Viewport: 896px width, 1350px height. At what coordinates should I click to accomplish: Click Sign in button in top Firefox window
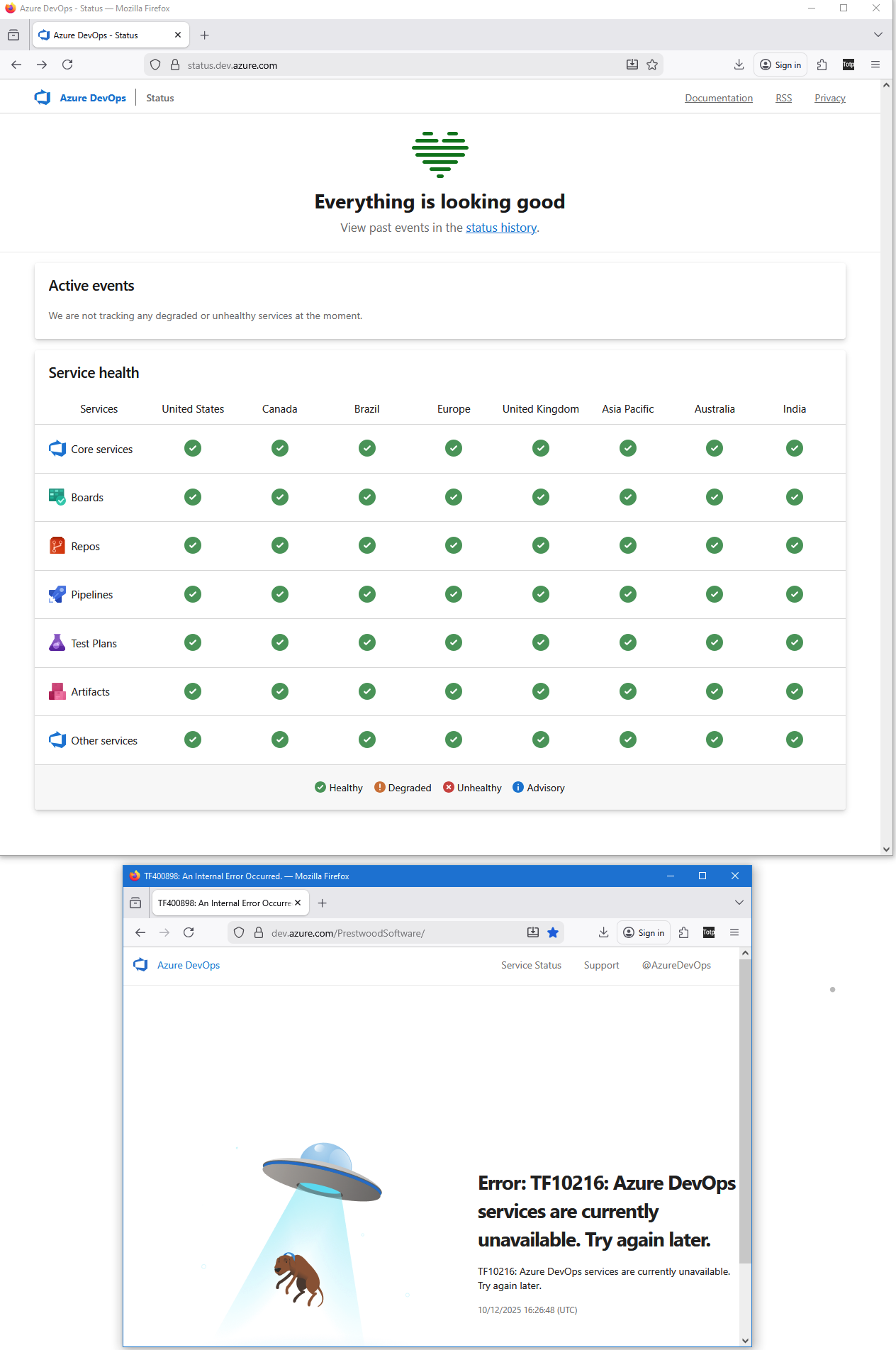point(780,65)
